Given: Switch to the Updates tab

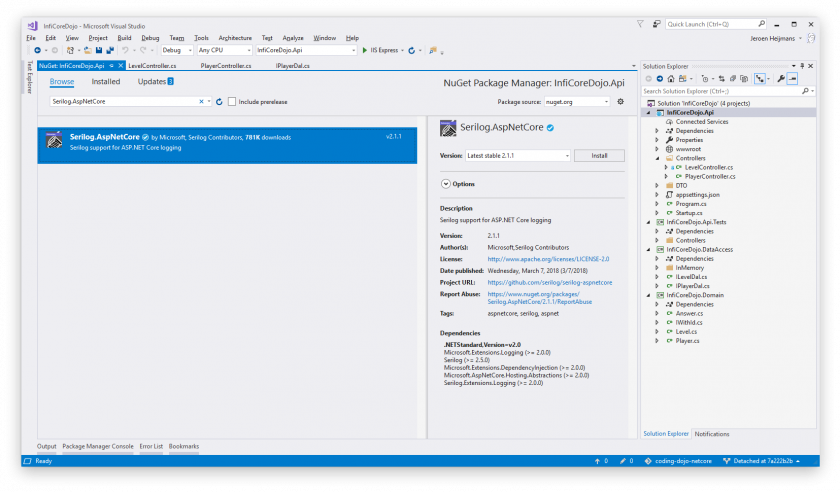Looking at the screenshot, I should pyautogui.click(x=155, y=82).
